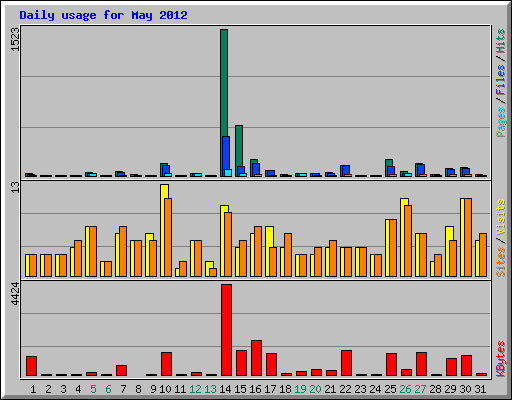Select the blue "Files" legend label
Image resolution: width=512 pixels, height=400 pixels.
coord(500,79)
